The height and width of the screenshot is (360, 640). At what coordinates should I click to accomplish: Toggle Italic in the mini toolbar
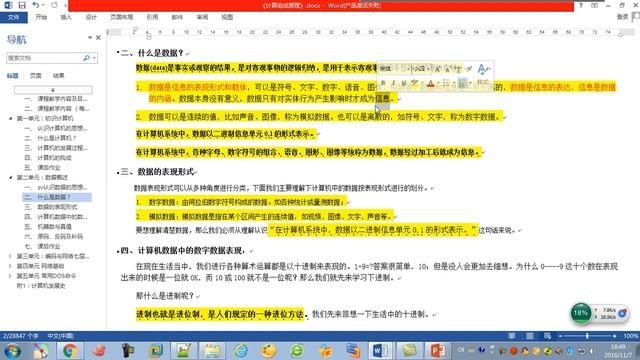(x=393, y=83)
